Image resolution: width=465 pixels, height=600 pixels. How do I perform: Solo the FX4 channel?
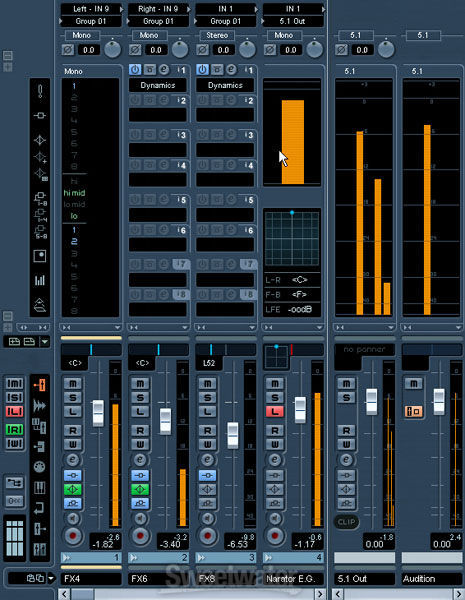[72, 398]
